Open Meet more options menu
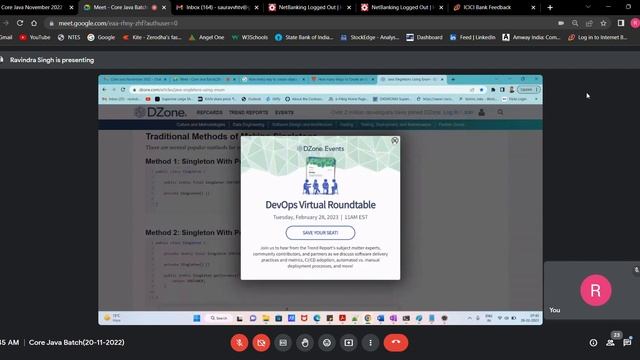The height and width of the screenshot is (360, 640). tap(370, 343)
